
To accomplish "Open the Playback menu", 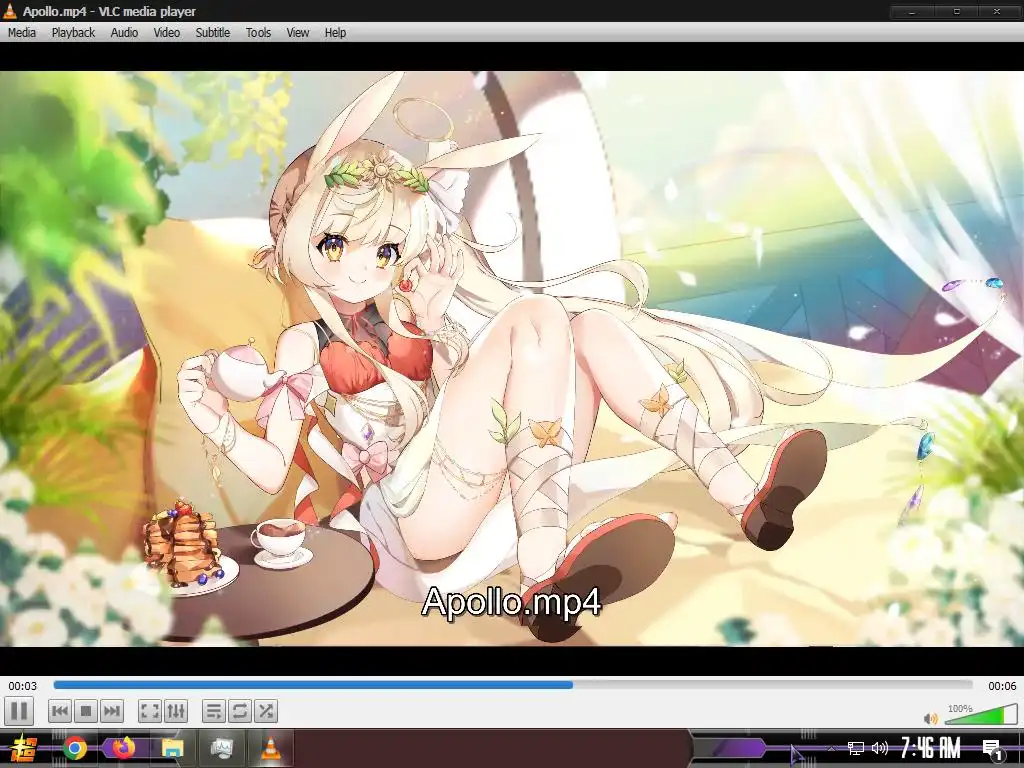I will pyautogui.click(x=73, y=33).
